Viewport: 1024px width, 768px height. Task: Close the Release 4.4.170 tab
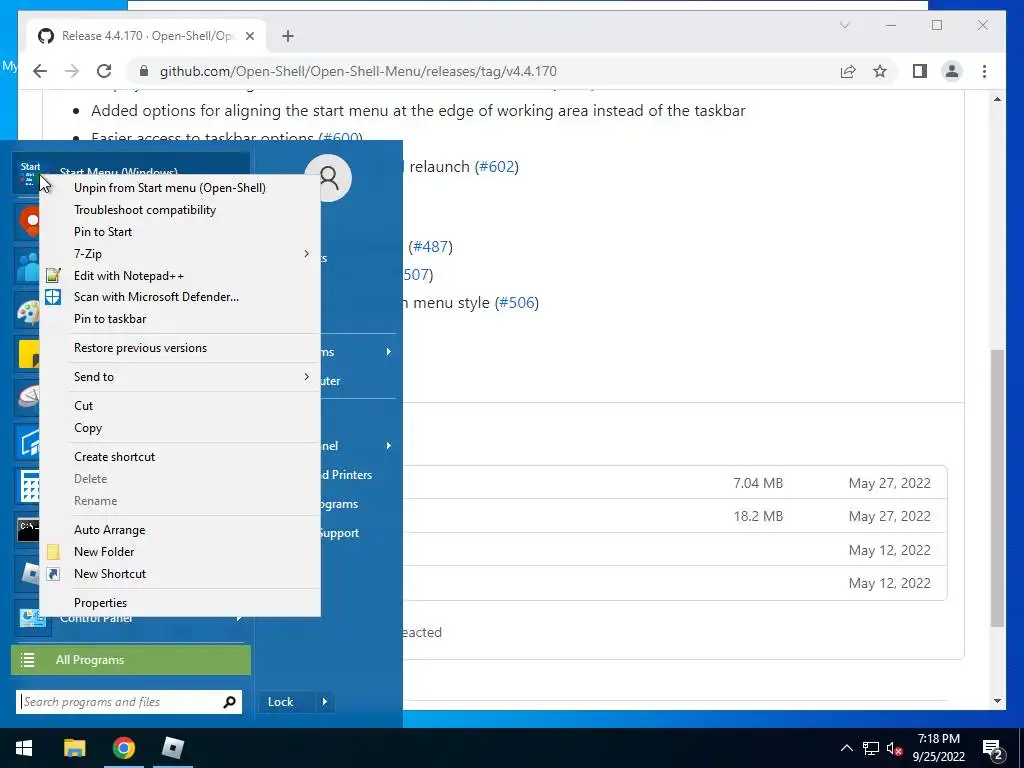[x=249, y=36]
